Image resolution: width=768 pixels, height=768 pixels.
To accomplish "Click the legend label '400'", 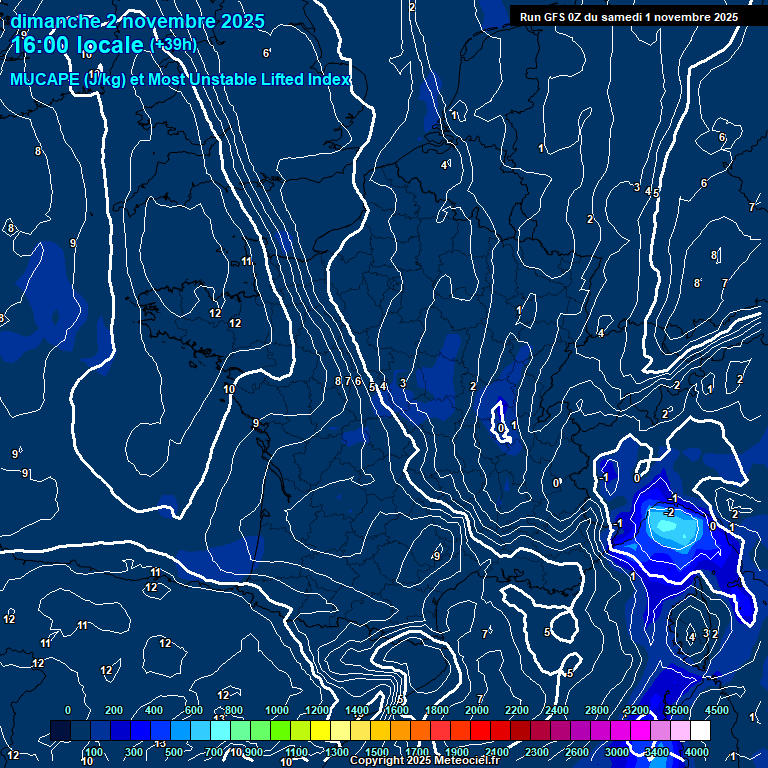I will click(154, 710).
